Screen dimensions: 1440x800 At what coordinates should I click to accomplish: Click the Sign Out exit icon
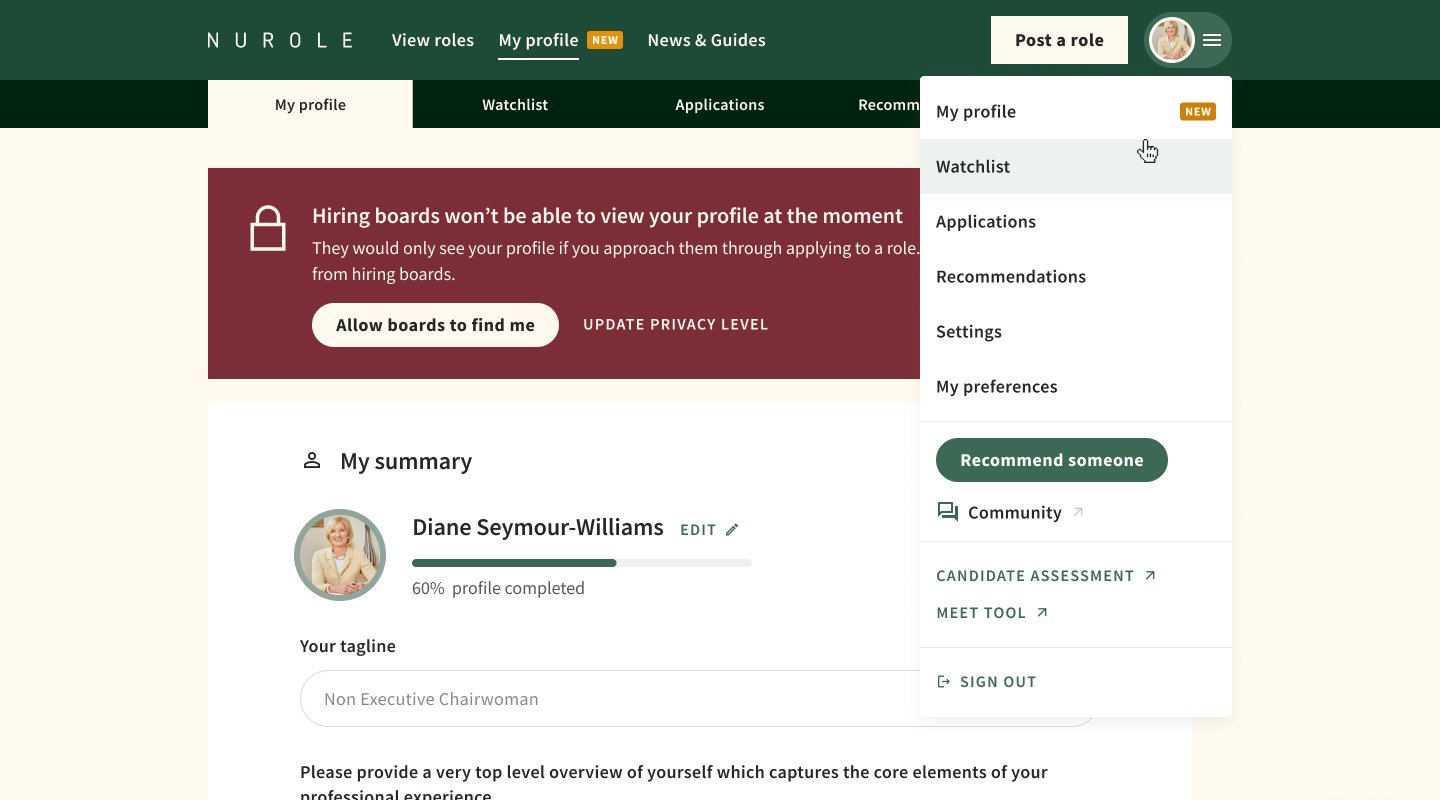coord(943,682)
